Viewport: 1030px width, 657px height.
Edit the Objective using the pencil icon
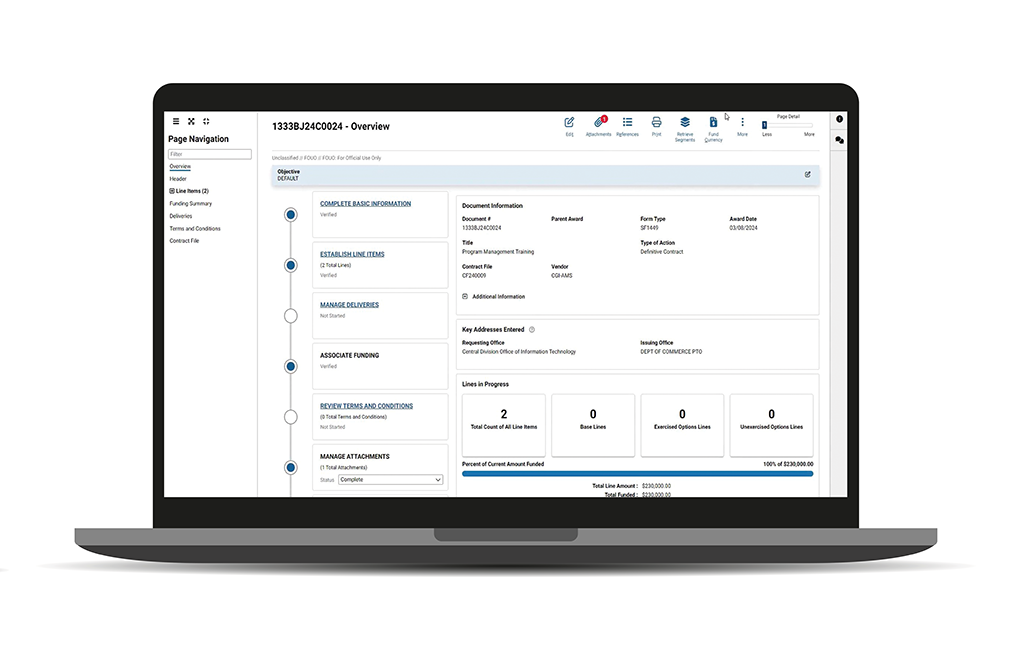point(807,174)
